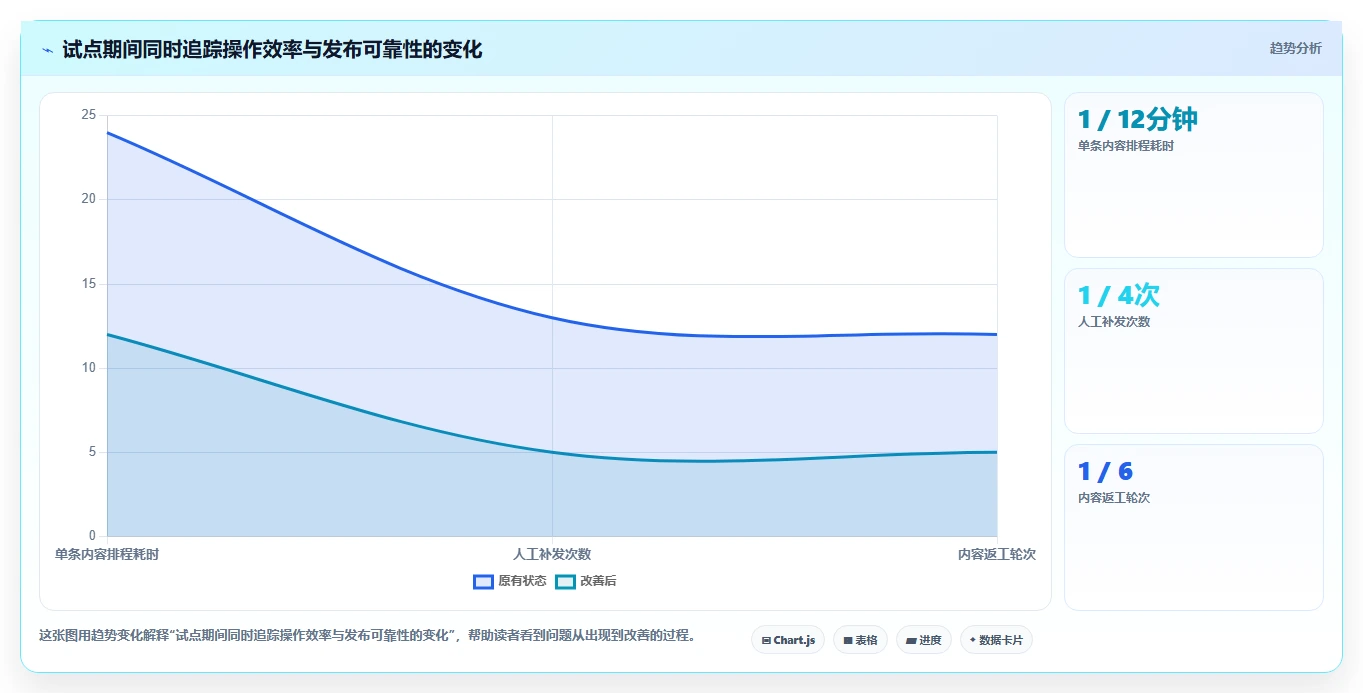Toggle the 原有状态 legend item
Image resolution: width=1363 pixels, height=693 pixels.
[509, 581]
